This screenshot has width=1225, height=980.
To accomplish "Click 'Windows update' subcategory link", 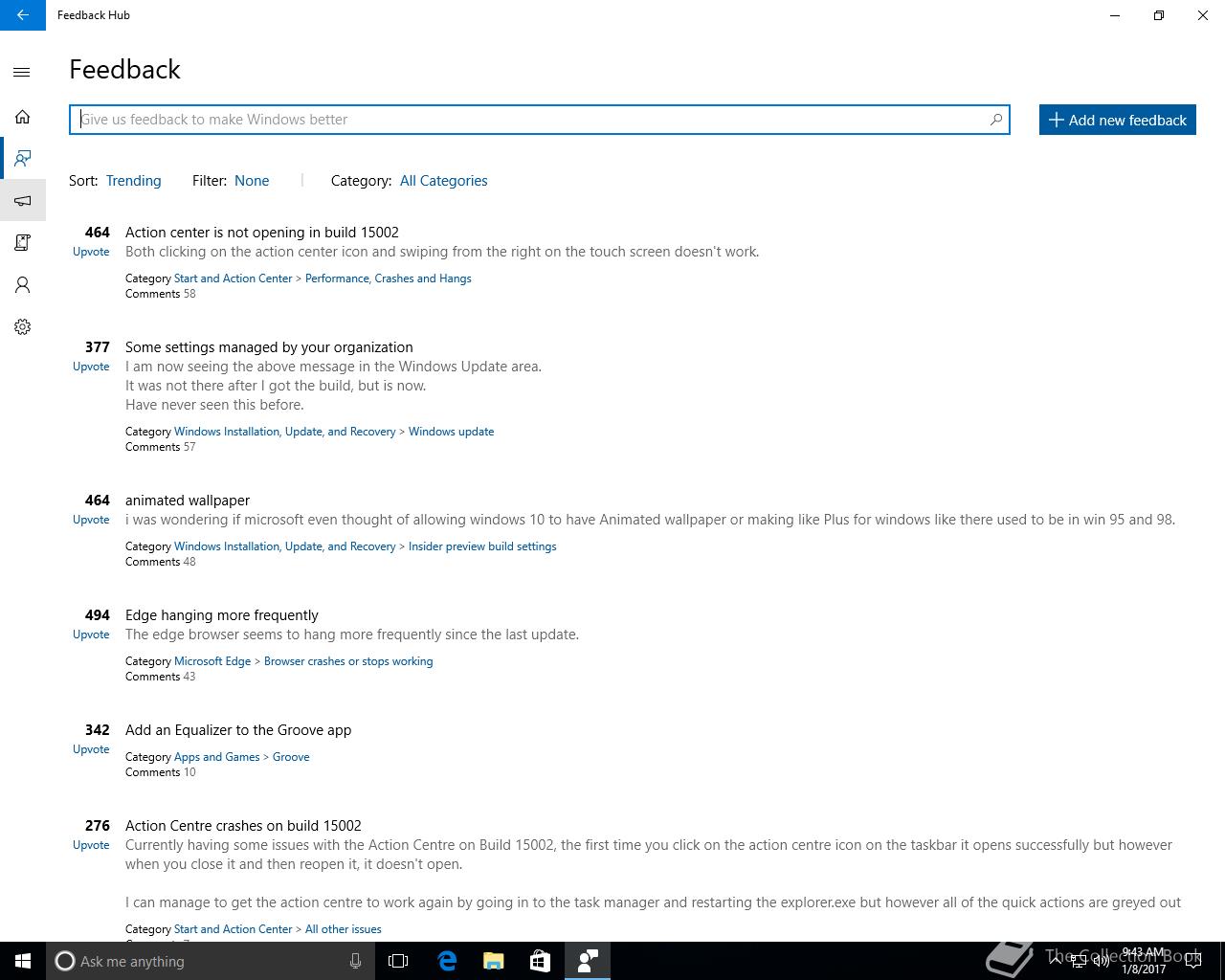I will 451,432.
